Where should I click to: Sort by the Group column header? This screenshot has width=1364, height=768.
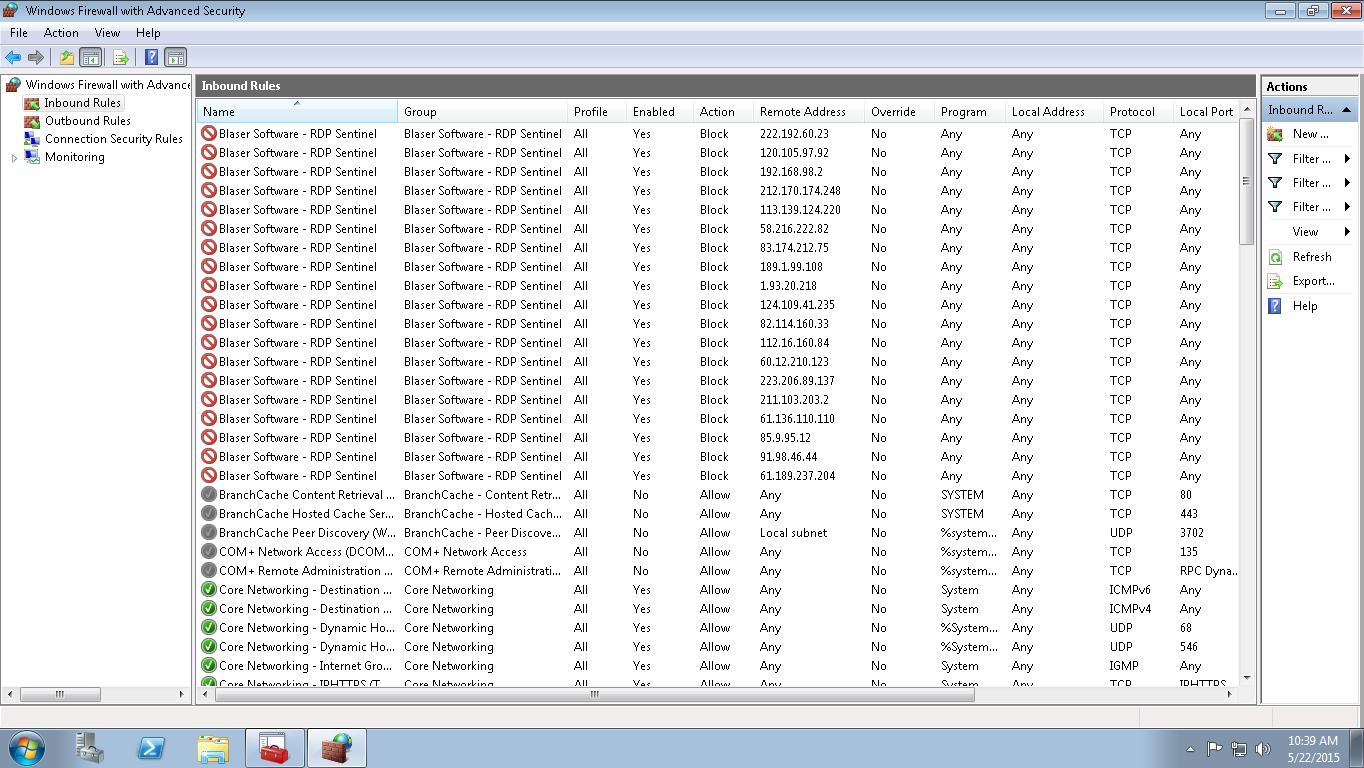coord(483,111)
